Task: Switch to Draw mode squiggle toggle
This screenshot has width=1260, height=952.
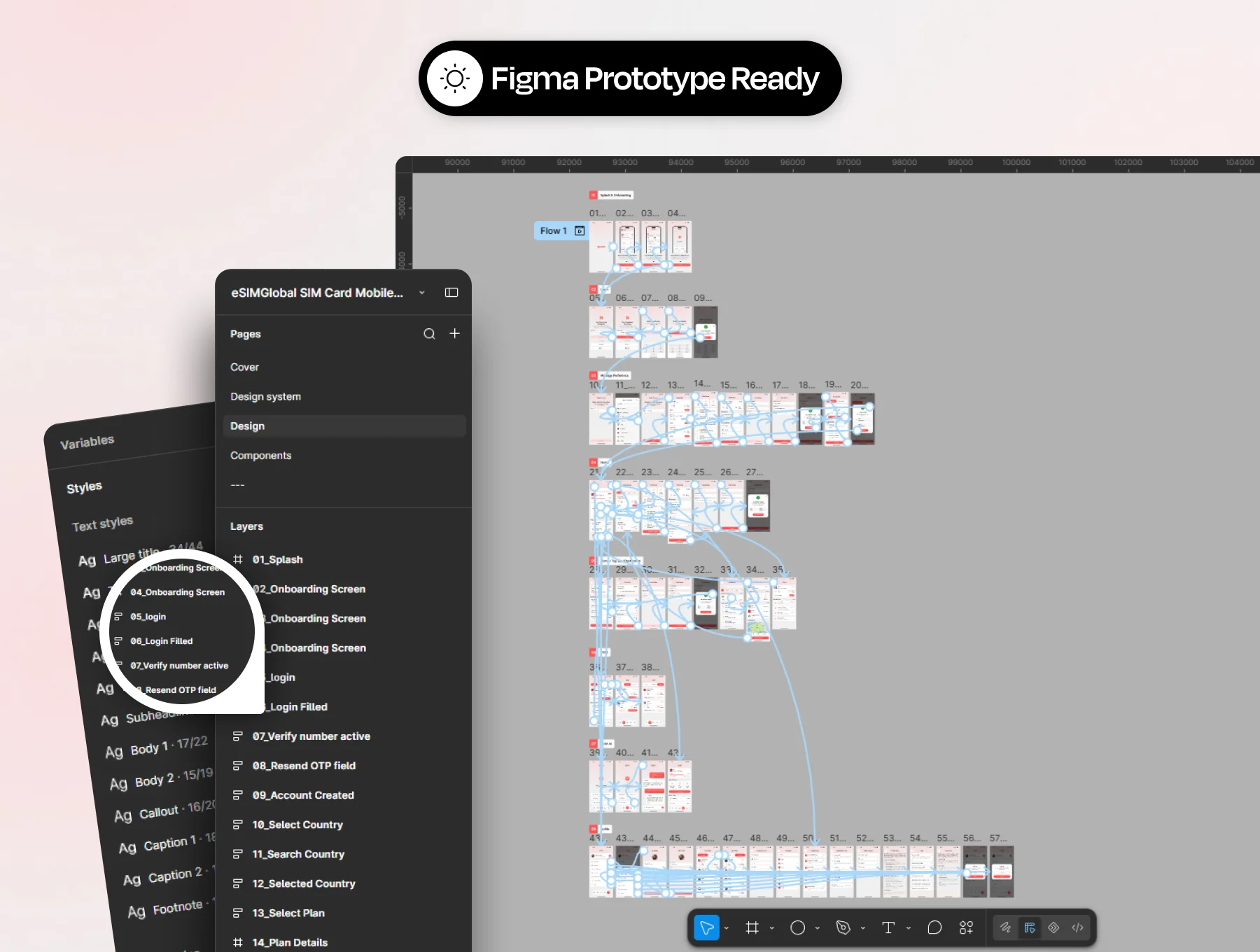Action: pos(1006,927)
